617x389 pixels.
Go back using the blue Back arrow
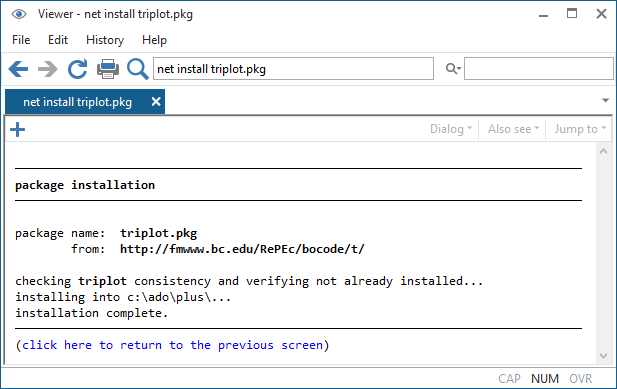[18, 69]
